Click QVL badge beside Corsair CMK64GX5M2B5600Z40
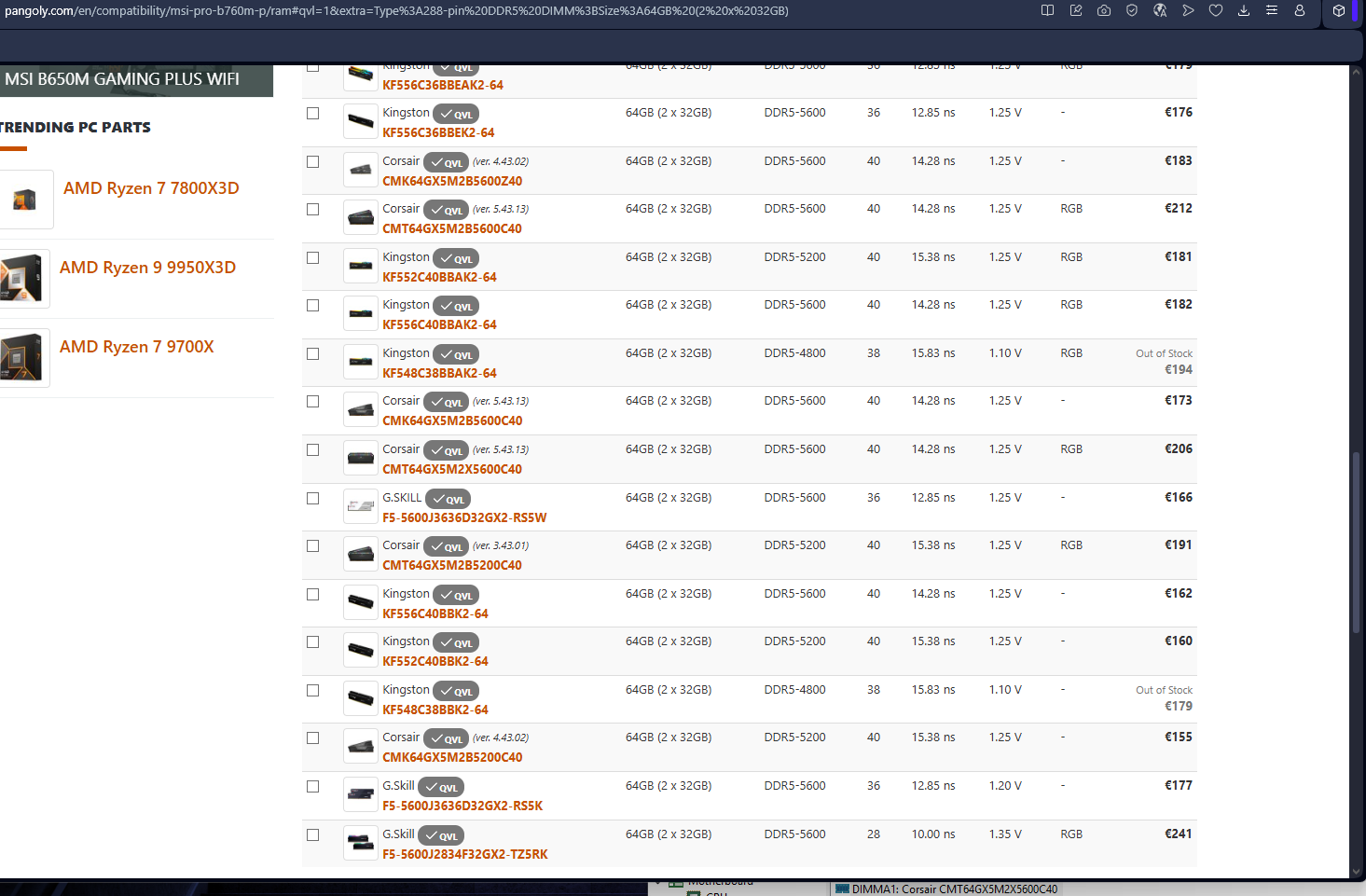Viewport: 1366px width, 896px height. point(446,162)
